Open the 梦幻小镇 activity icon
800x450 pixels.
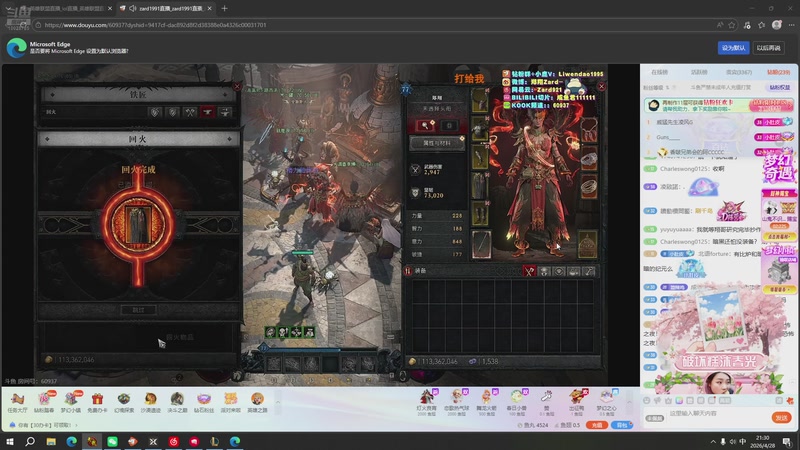tap(71, 402)
